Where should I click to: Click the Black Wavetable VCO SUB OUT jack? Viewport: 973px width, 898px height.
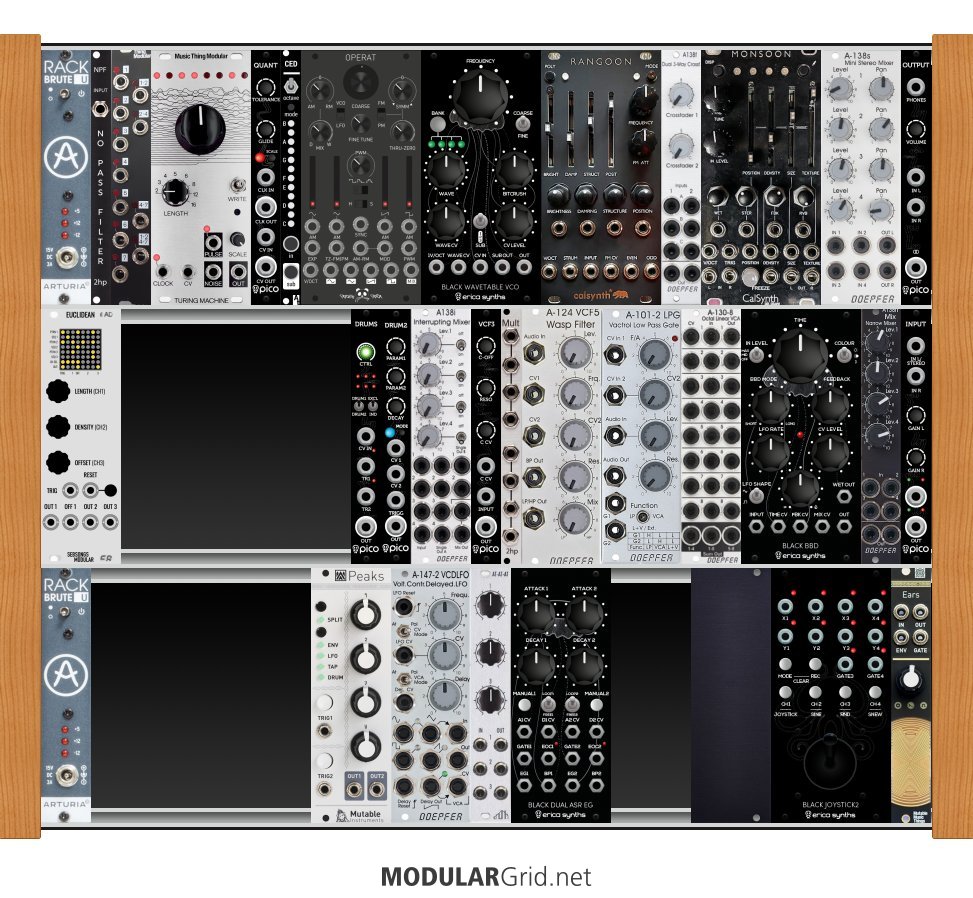pyautogui.click(x=502, y=267)
